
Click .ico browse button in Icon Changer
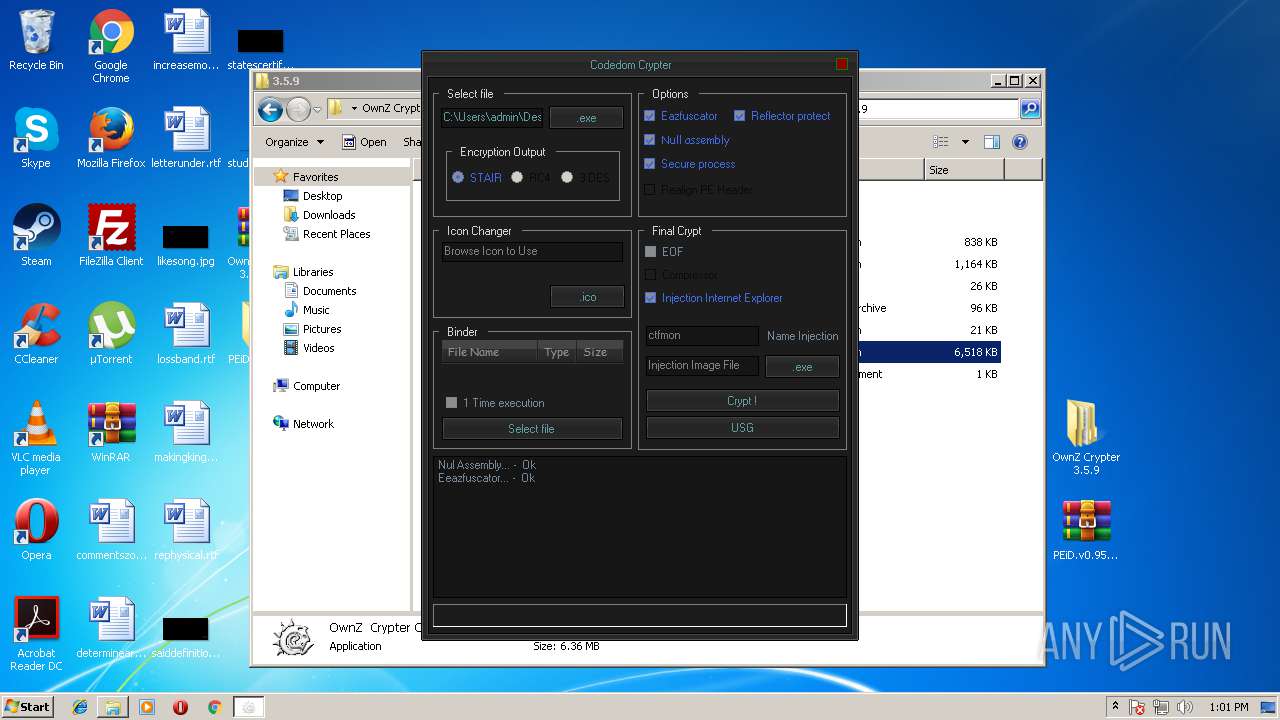587,297
